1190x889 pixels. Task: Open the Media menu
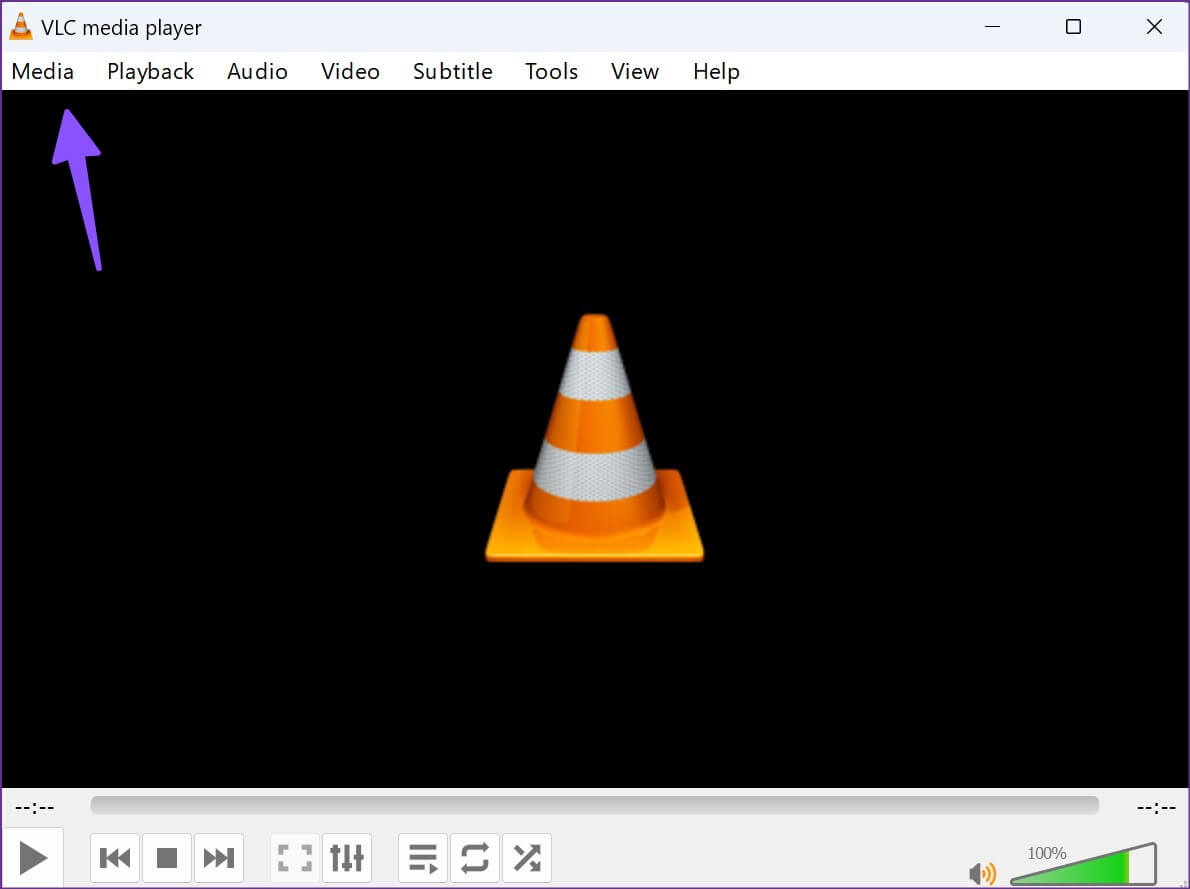click(x=42, y=71)
